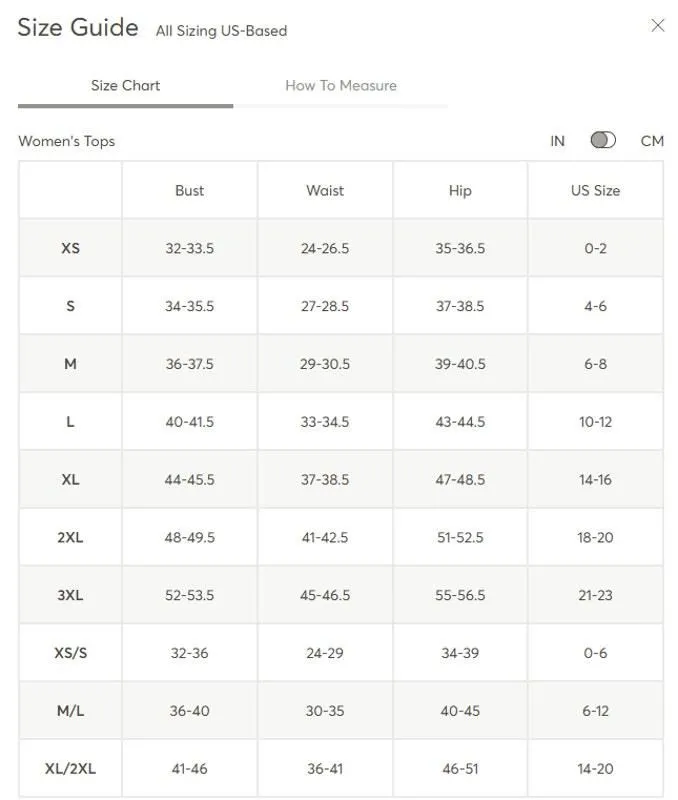678x800 pixels.
Task: Select the XS size row label
Action: (x=70, y=248)
